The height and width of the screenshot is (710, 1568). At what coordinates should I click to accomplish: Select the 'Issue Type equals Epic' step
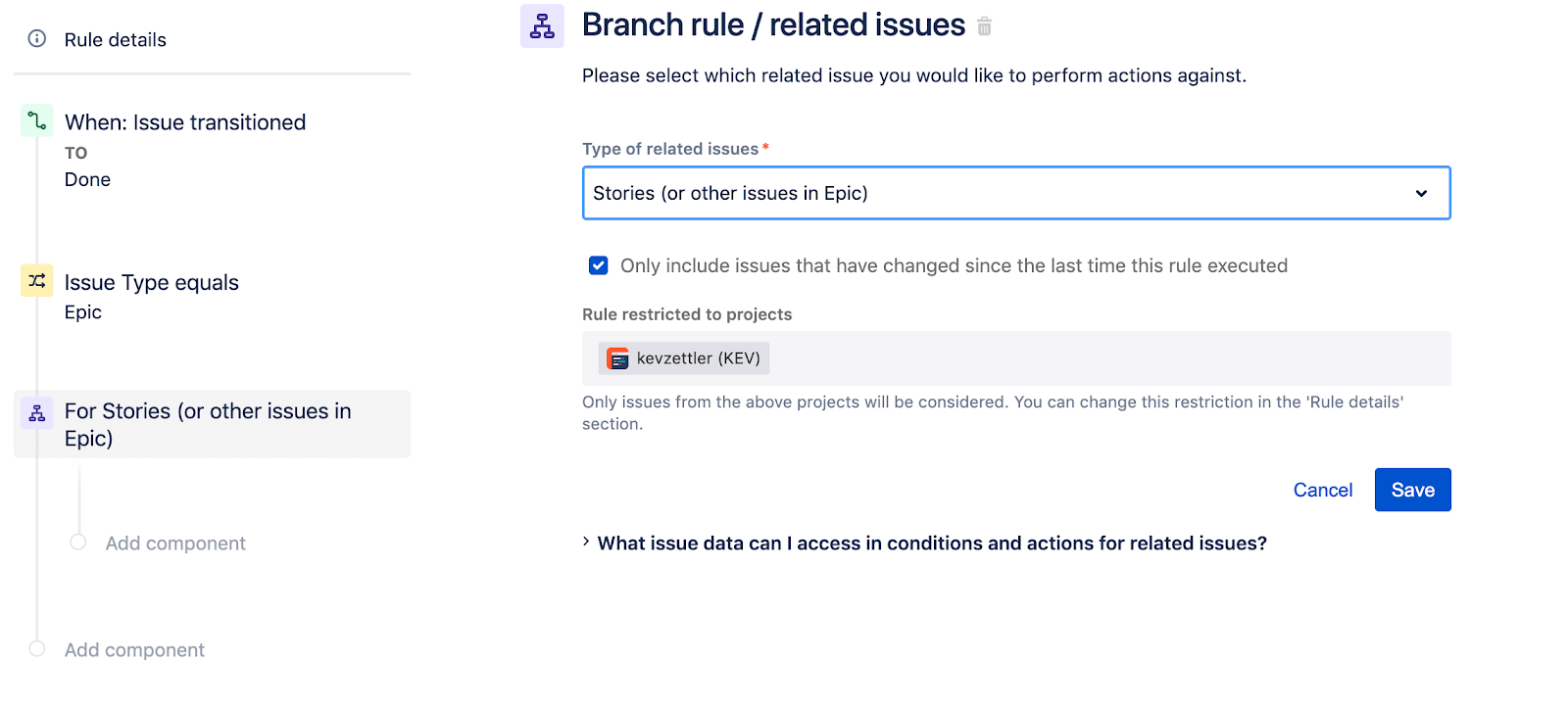click(x=151, y=282)
